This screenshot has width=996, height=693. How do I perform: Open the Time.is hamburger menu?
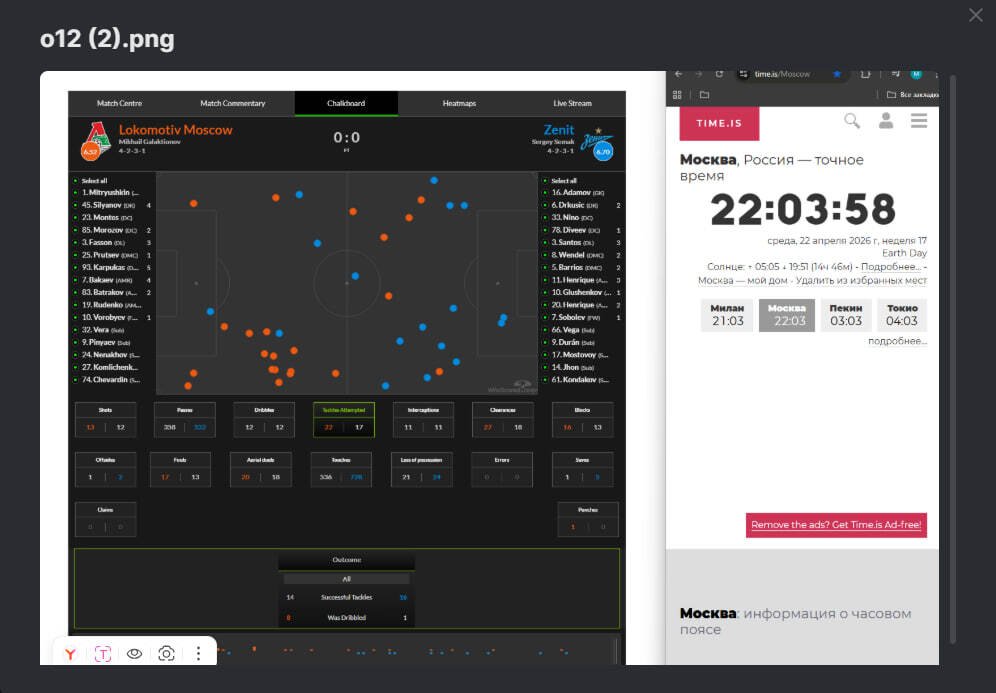(x=919, y=121)
